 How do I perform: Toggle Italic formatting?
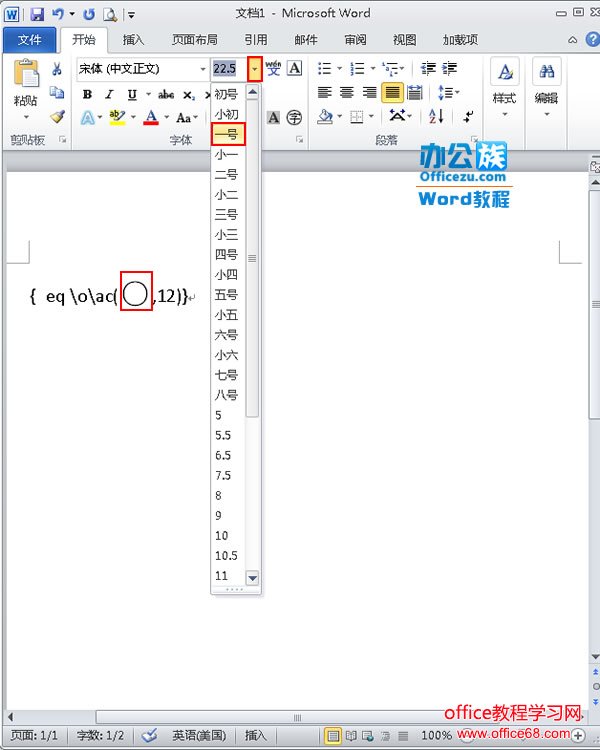click(110, 94)
